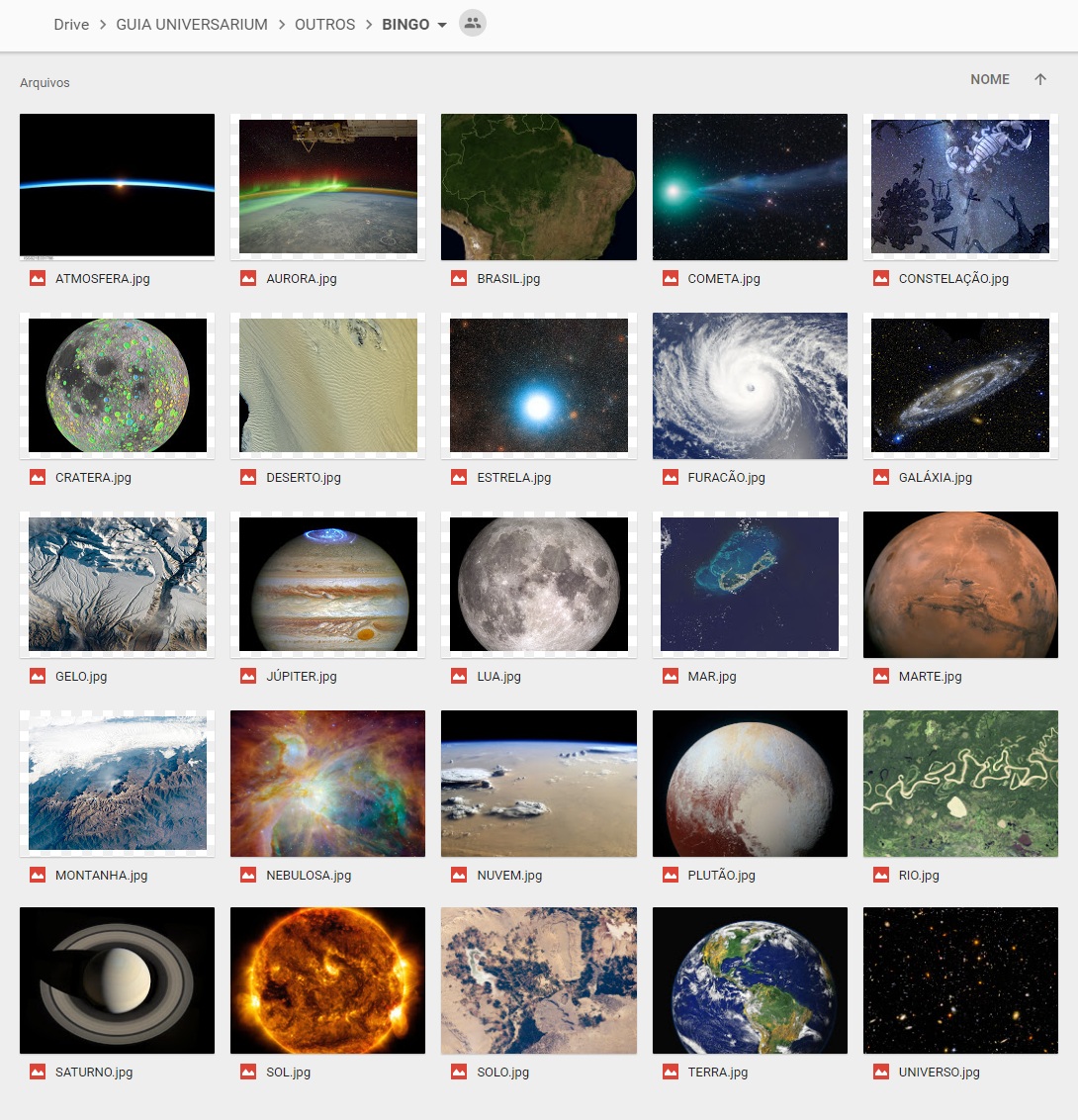Click the image icon beside GALÁXIA.jpg
Viewport: 1078px width, 1120px height.
click(881, 477)
